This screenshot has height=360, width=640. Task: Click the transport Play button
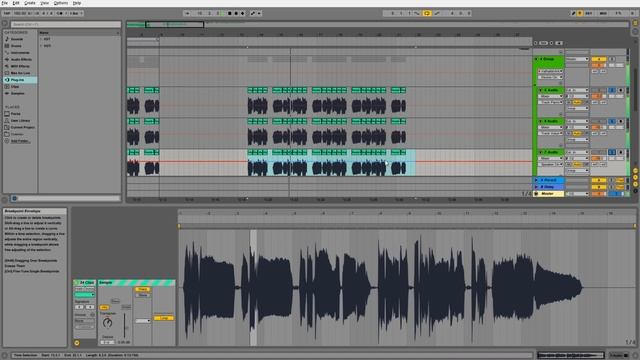point(223,13)
